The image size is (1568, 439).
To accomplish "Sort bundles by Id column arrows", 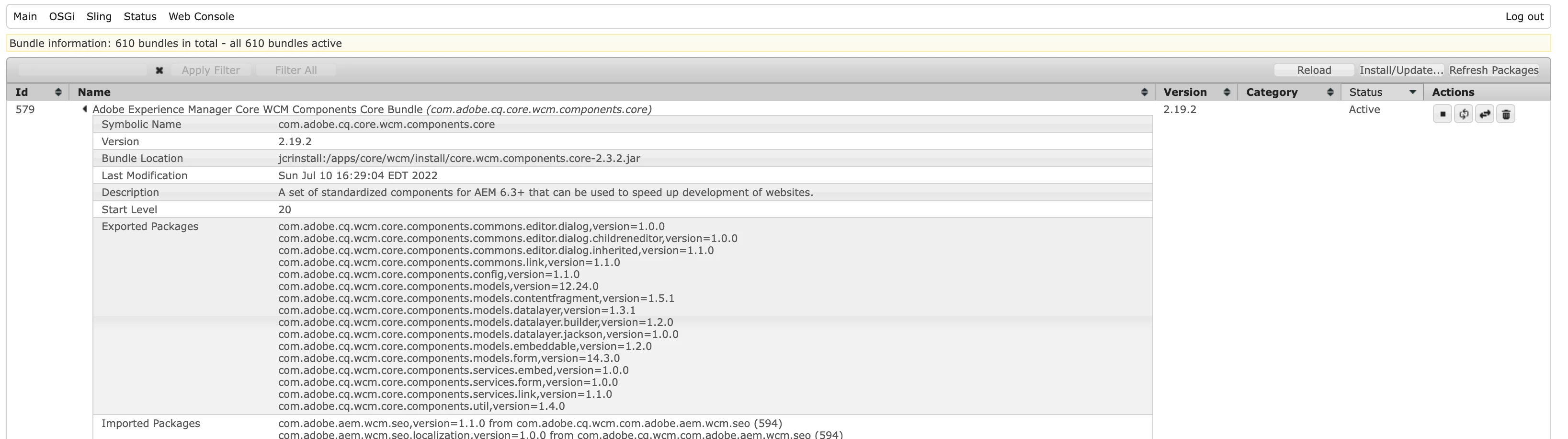I will pyautogui.click(x=58, y=92).
